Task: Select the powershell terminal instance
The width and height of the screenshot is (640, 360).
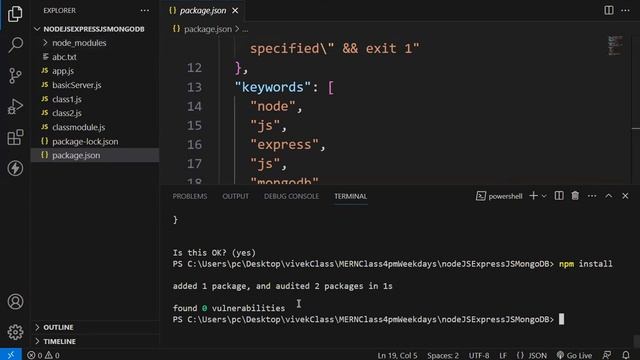Action: pyautogui.click(x=499, y=196)
